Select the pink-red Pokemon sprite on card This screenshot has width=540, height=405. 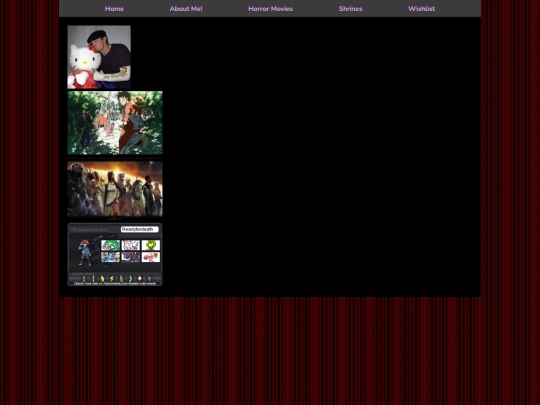click(x=151, y=257)
